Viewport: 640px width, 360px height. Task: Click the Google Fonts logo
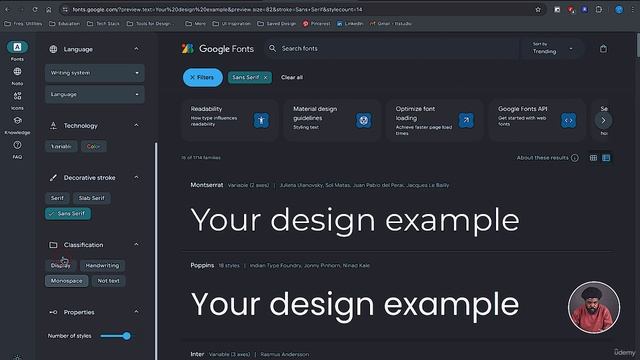click(218, 49)
